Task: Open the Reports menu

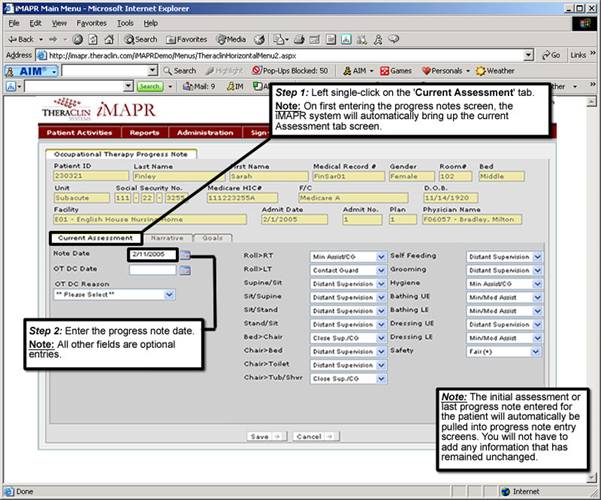Action: point(145,133)
